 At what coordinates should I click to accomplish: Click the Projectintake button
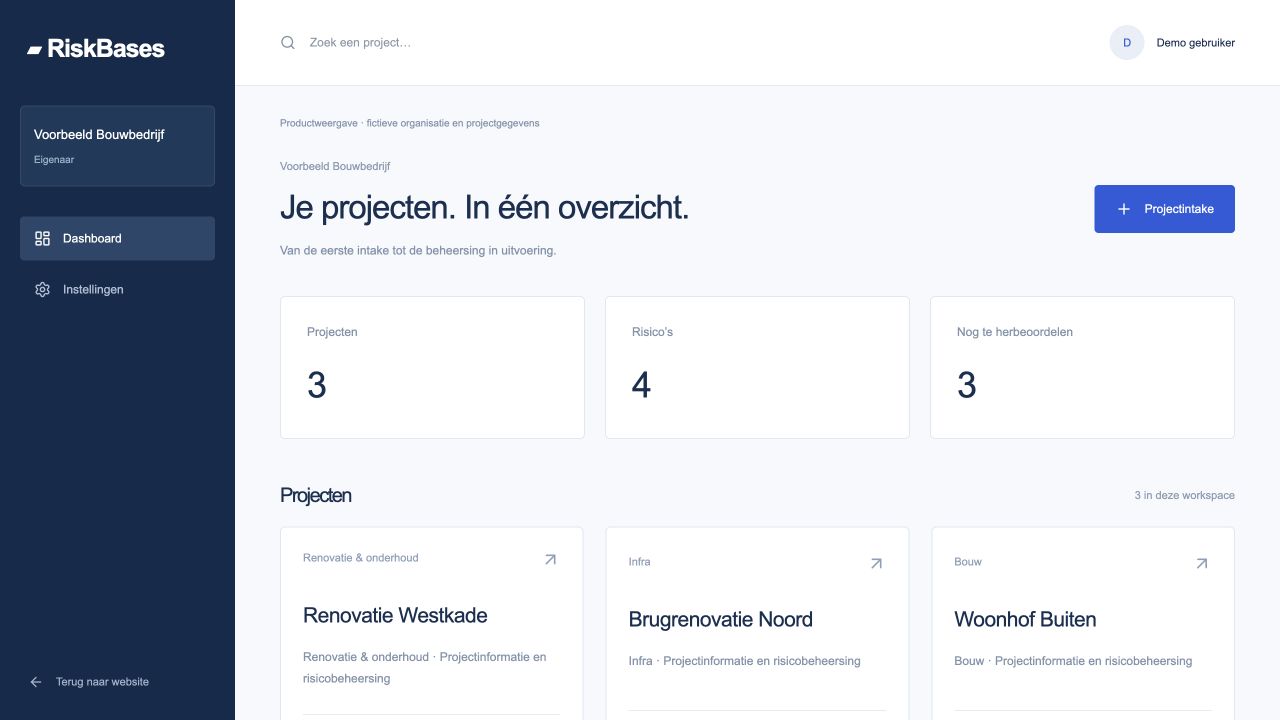pyautogui.click(x=1164, y=209)
